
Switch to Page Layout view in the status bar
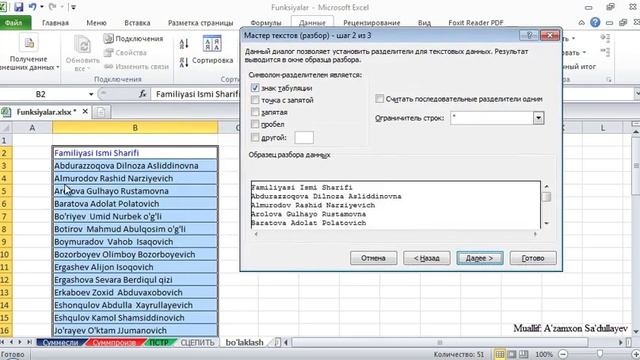(x=511, y=354)
